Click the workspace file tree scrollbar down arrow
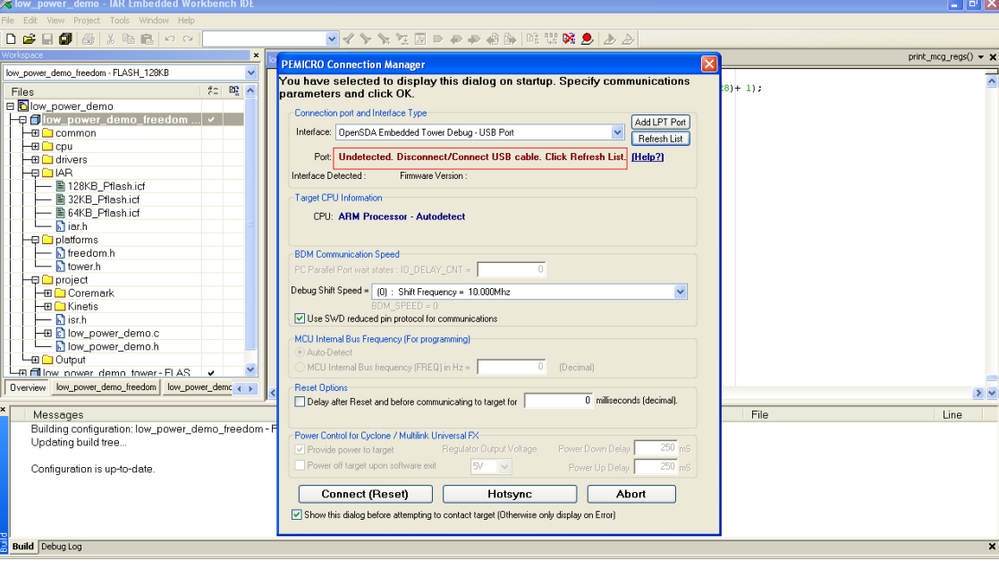 click(x=250, y=369)
